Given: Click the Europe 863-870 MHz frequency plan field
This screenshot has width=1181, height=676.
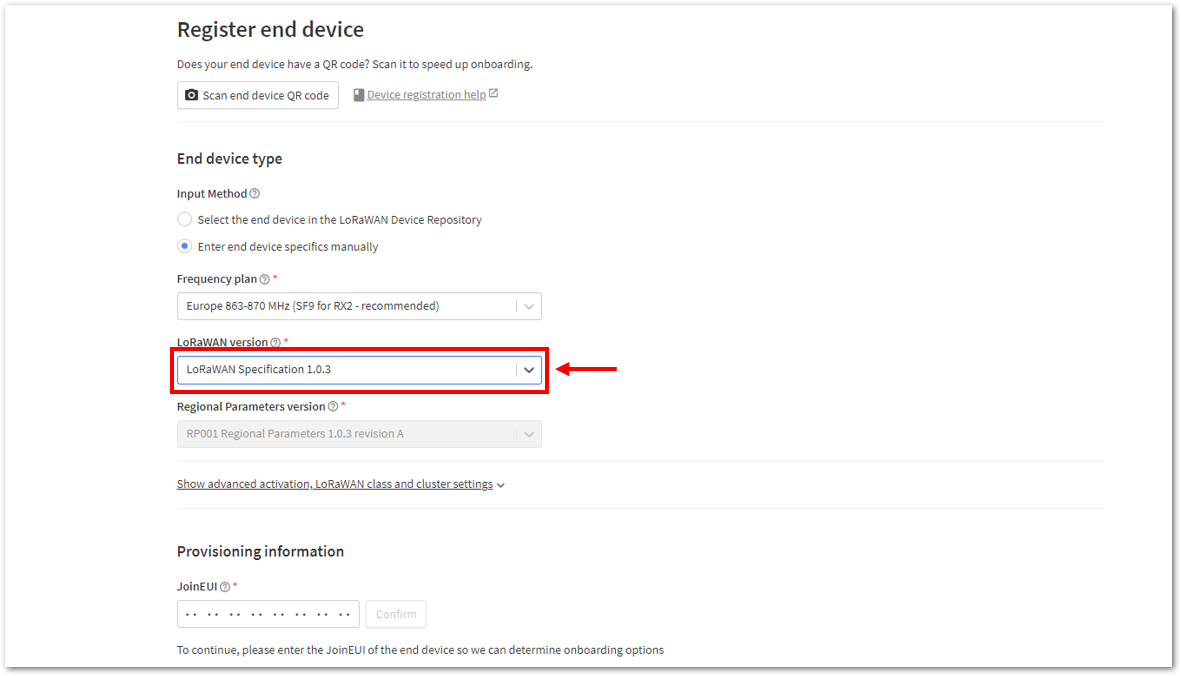Looking at the screenshot, I should (x=359, y=306).
